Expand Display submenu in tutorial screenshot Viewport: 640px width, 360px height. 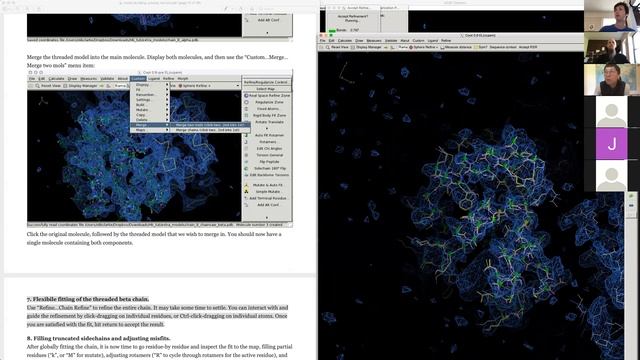pos(149,85)
